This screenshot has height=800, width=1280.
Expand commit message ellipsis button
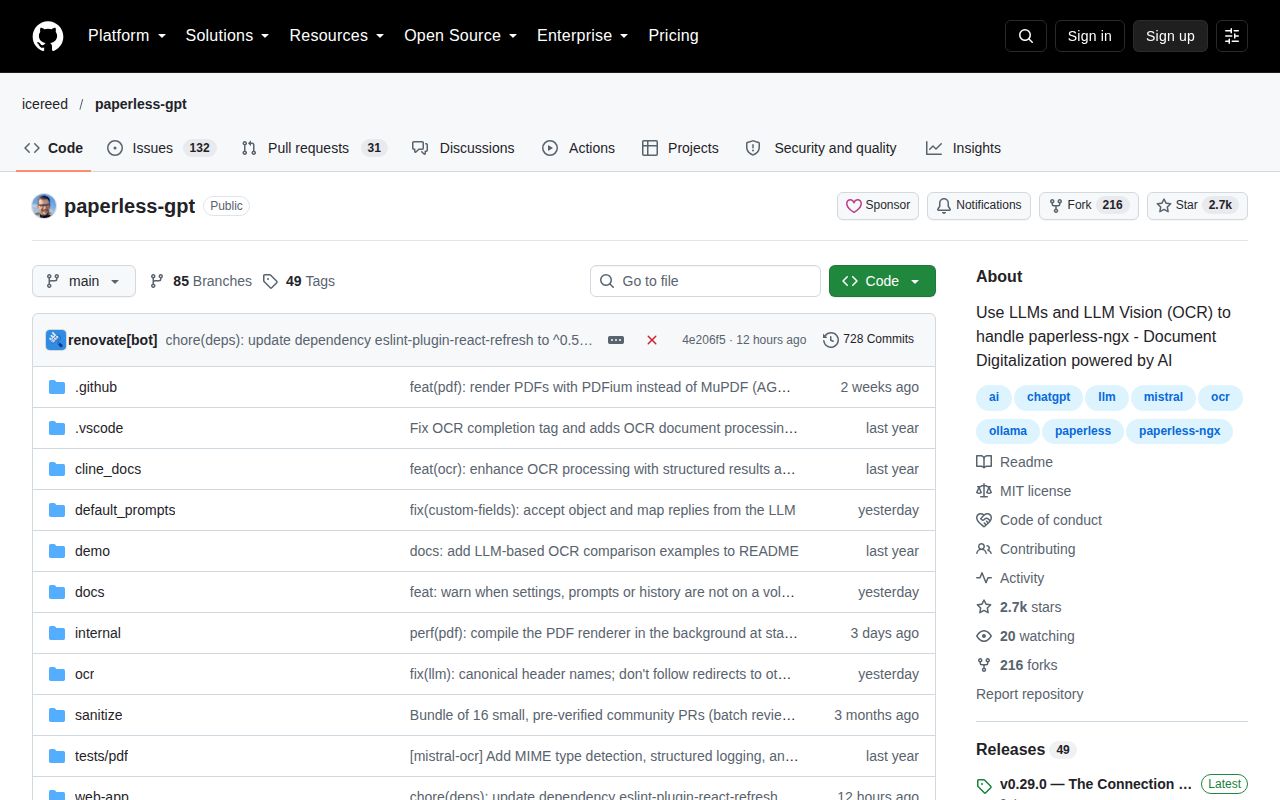coord(616,340)
